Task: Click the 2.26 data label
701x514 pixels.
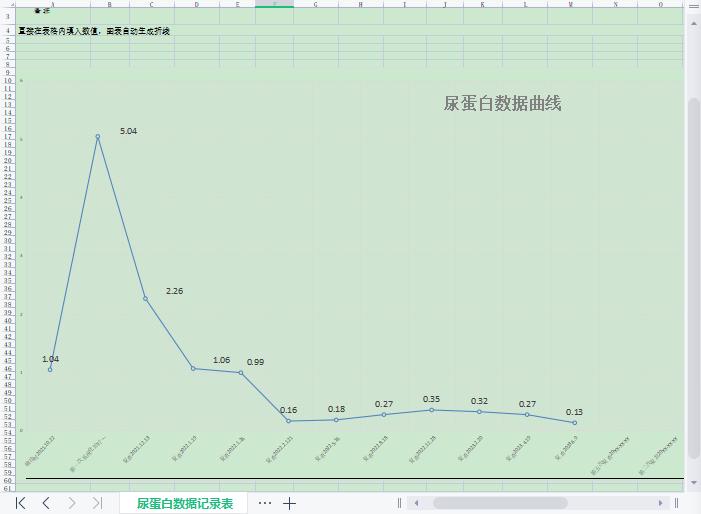Action: (174, 291)
